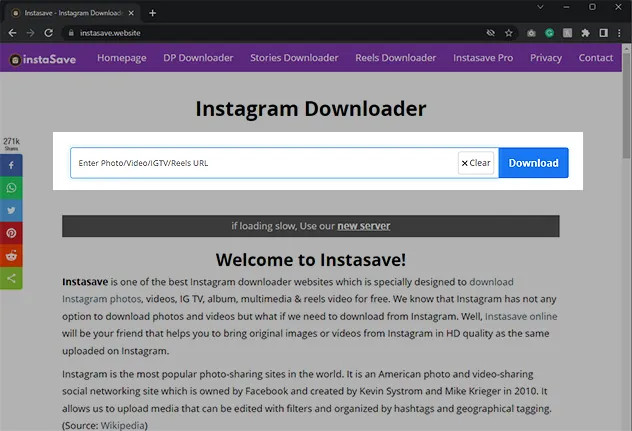Open the green general share icon
Image resolution: width=632 pixels, height=431 pixels.
click(x=11, y=278)
